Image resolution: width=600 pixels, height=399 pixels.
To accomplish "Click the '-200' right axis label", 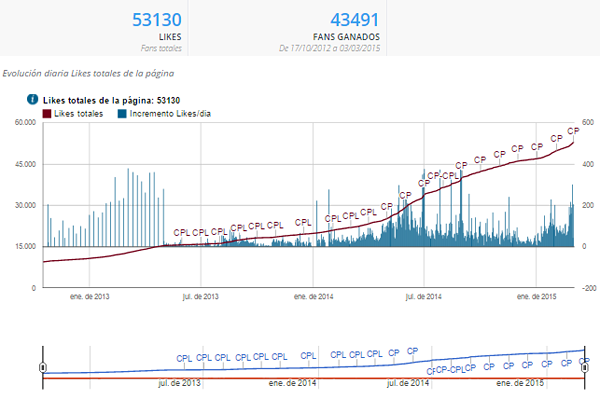I will point(589,288).
